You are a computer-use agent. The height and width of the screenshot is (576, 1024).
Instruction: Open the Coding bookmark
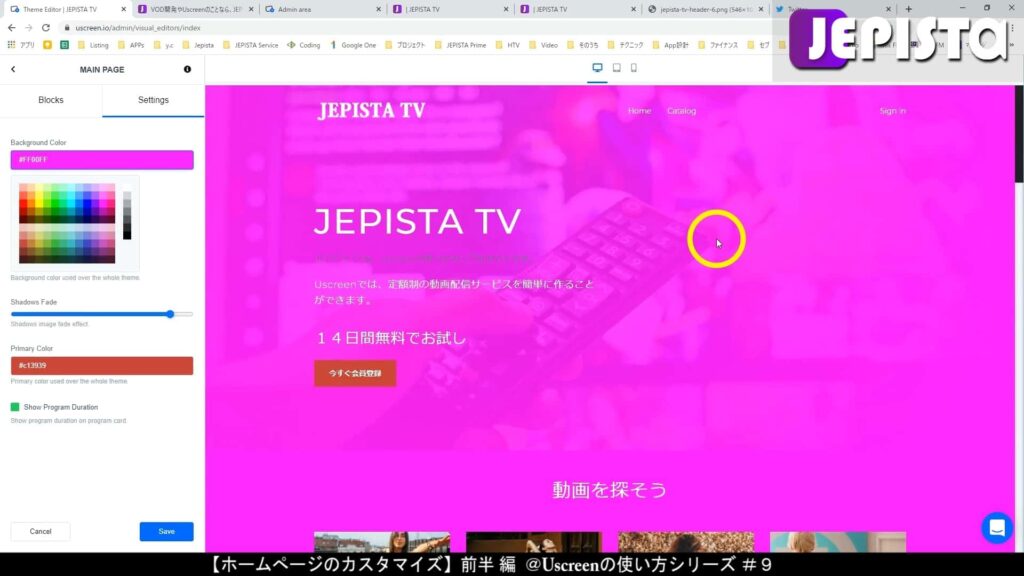point(304,45)
